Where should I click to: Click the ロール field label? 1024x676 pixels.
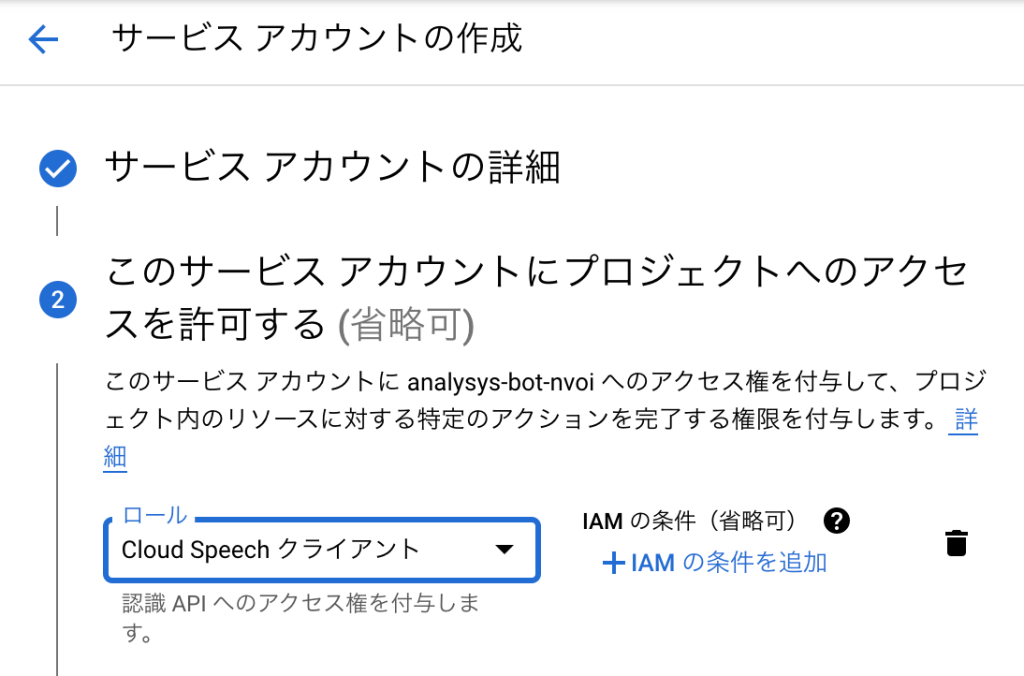pyautogui.click(x=154, y=516)
